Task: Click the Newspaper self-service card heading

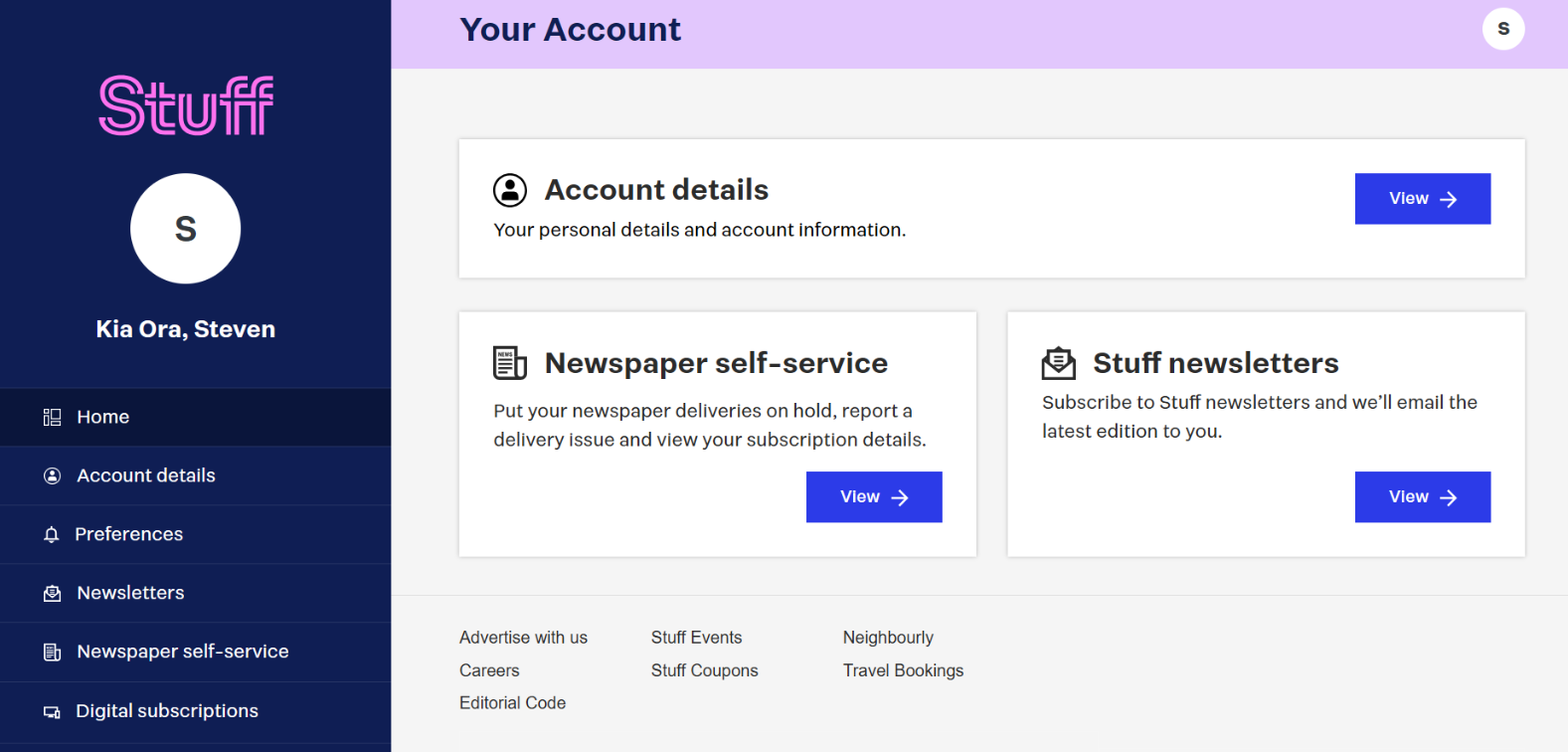Action: pos(716,363)
